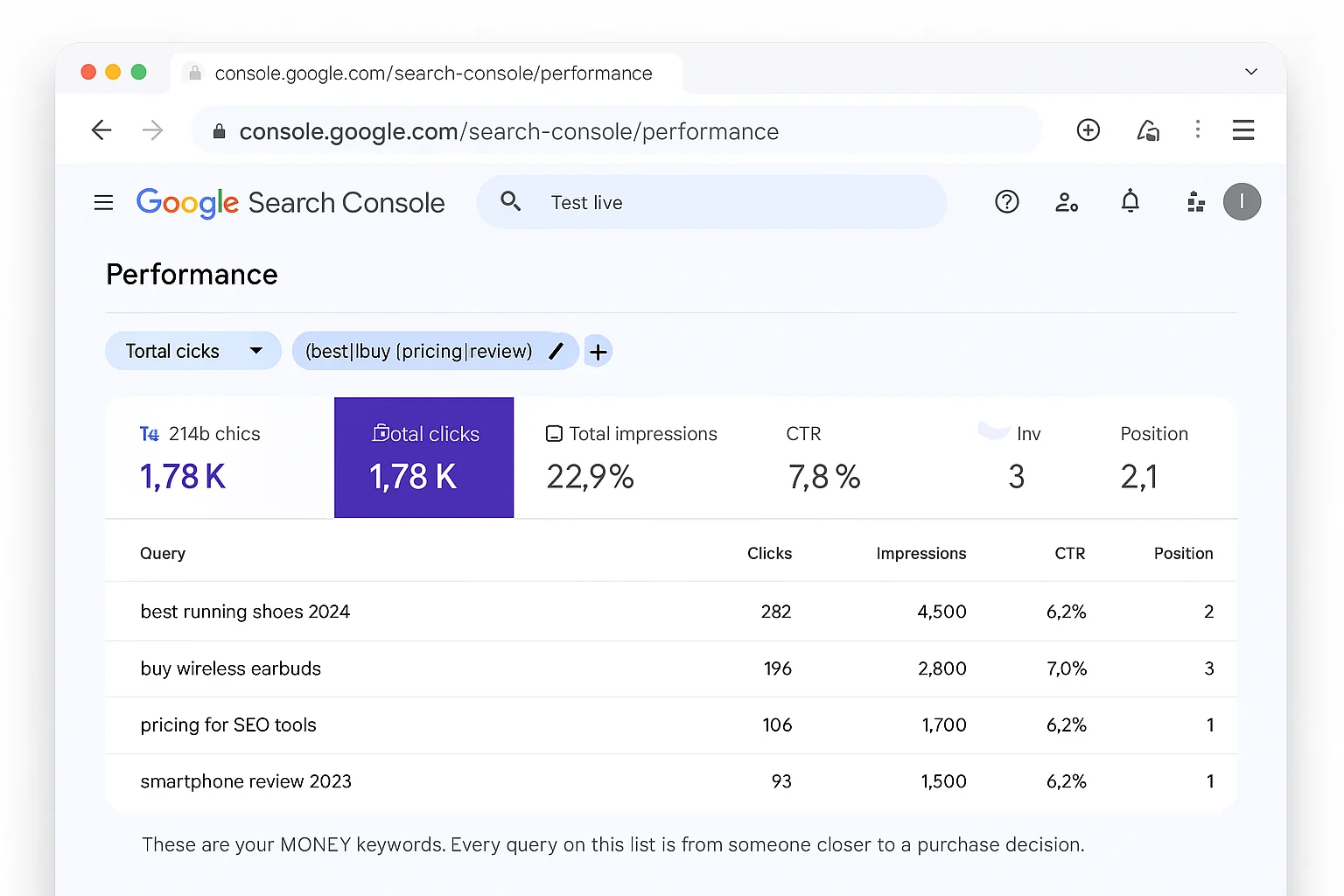Click the plus icon to add a new filter
Viewport: 1344px width, 896px height.
[x=598, y=351]
